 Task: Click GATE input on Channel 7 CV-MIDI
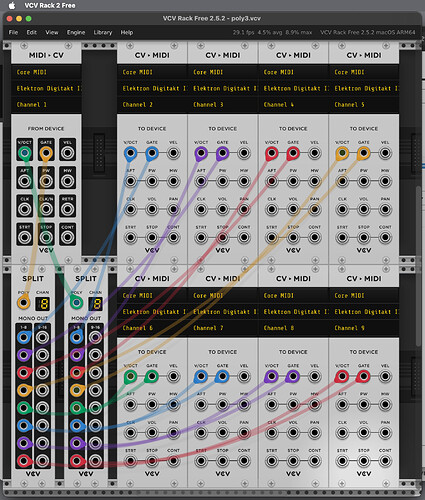(222, 377)
